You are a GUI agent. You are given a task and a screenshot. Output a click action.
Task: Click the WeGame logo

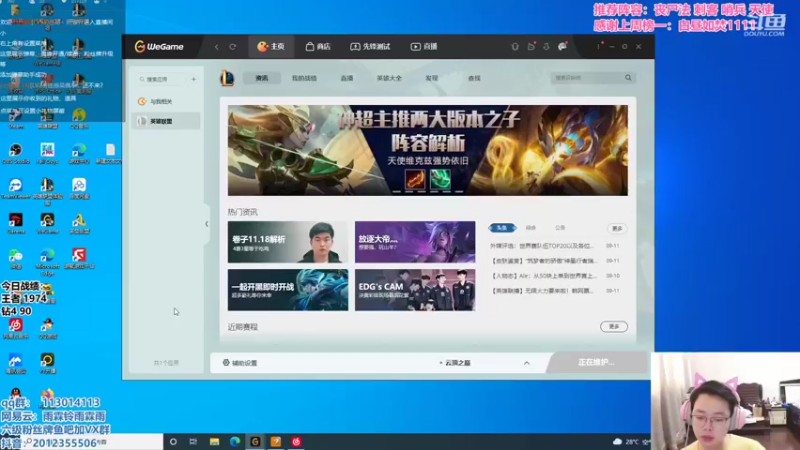pyautogui.click(x=159, y=46)
